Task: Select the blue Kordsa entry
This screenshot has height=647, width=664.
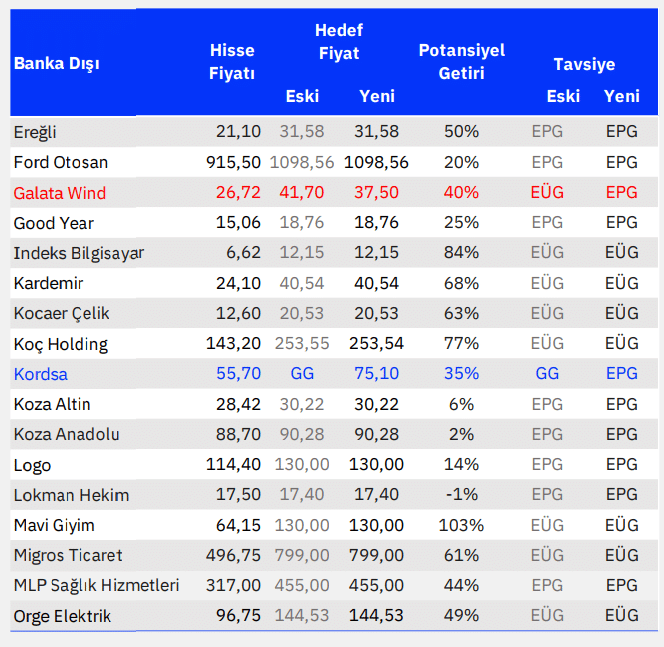Action: pyautogui.click(x=41, y=374)
